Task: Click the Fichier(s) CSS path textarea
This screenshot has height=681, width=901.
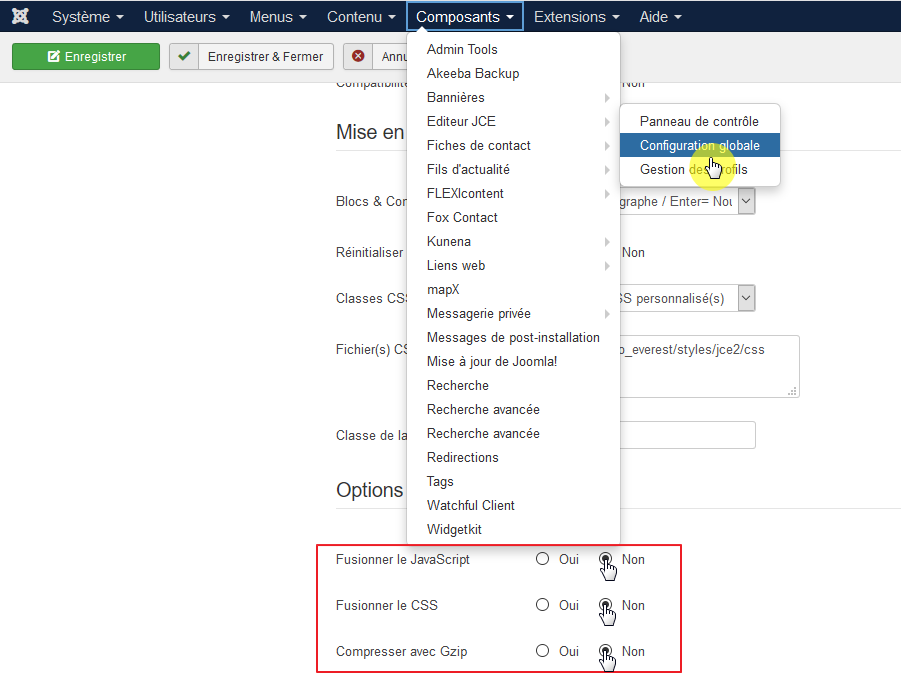Action: [710, 366]
